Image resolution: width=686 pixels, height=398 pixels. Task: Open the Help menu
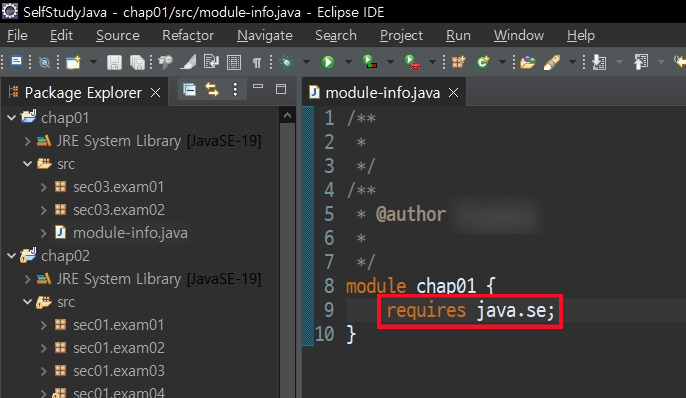pyautogui.click(x=581, y=35)
